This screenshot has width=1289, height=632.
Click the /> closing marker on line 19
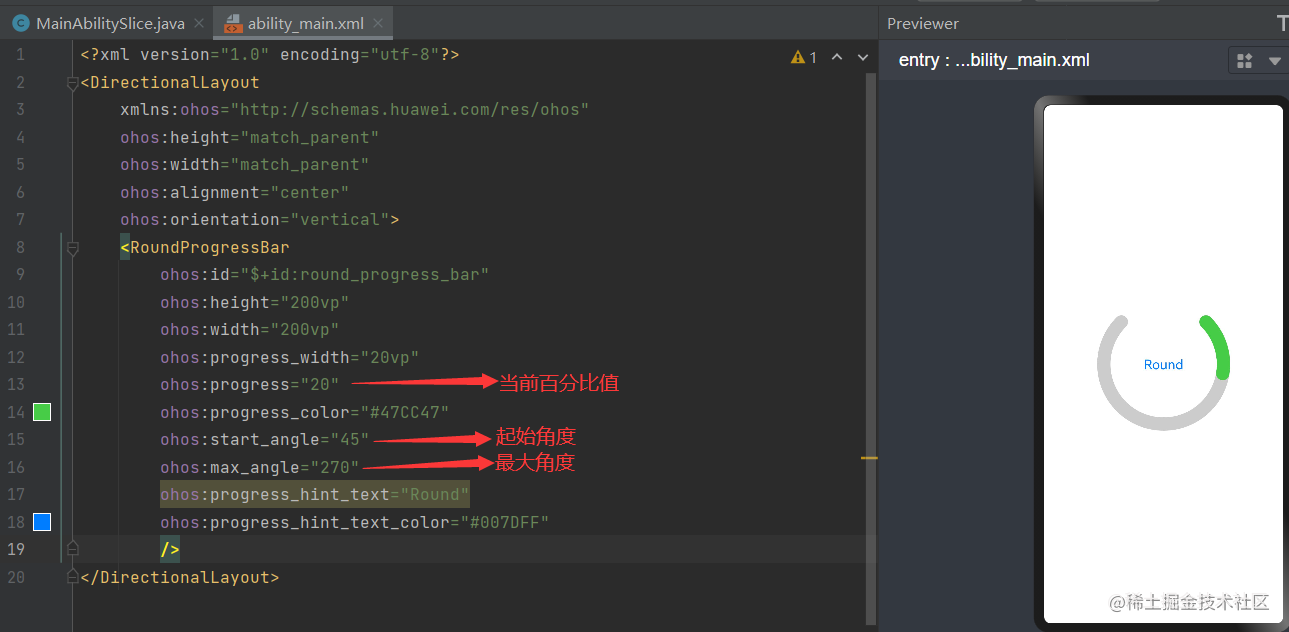pos(169,549)
